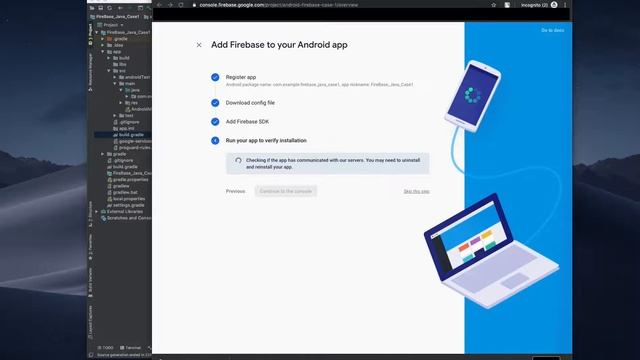The width and height of the screenshot is (640, 360).
Task: Open the Project view dropdown in Android Studio
Action: point(111,25)
